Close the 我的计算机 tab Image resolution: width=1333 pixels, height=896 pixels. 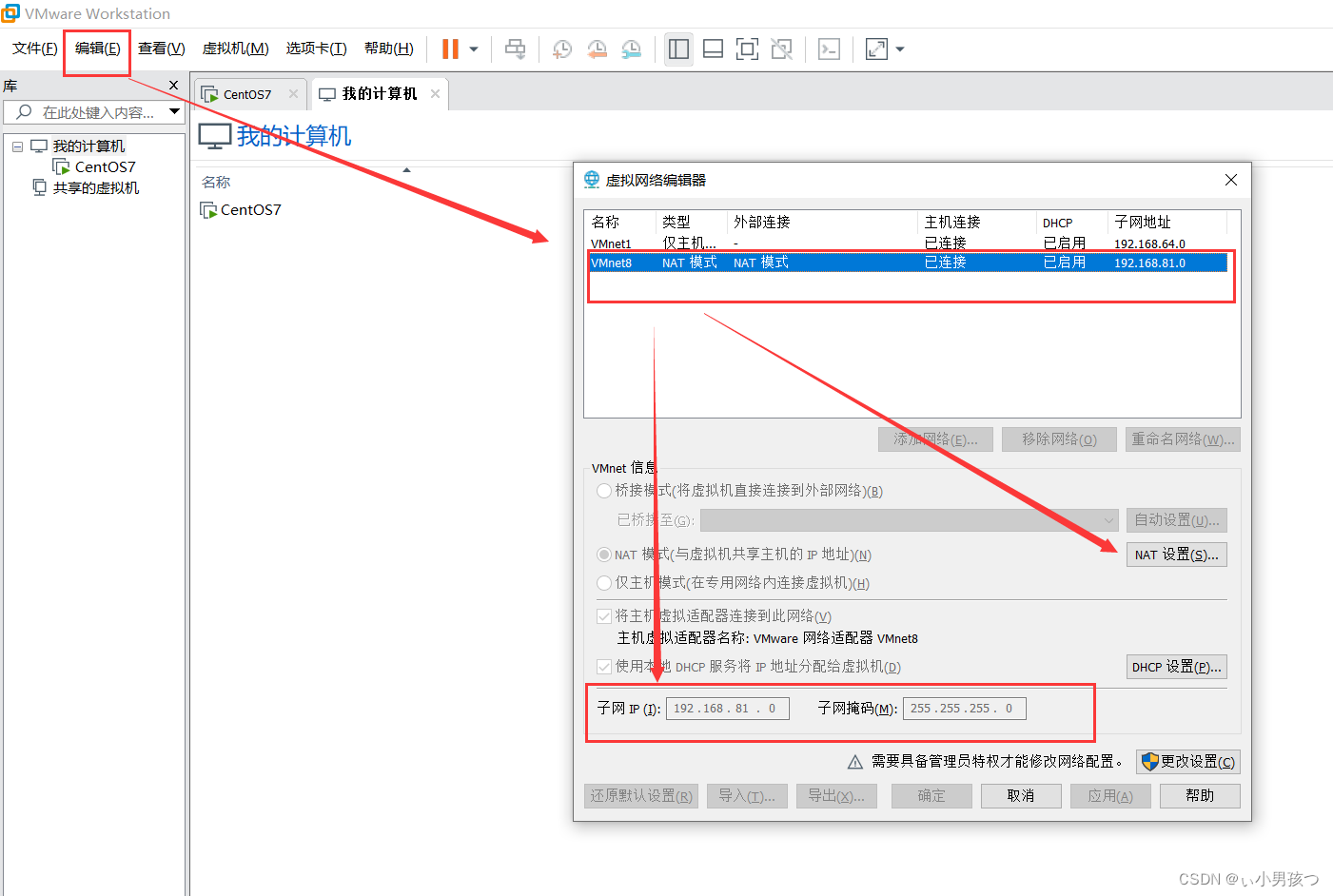pyautogui.click(x=435, y=94)
